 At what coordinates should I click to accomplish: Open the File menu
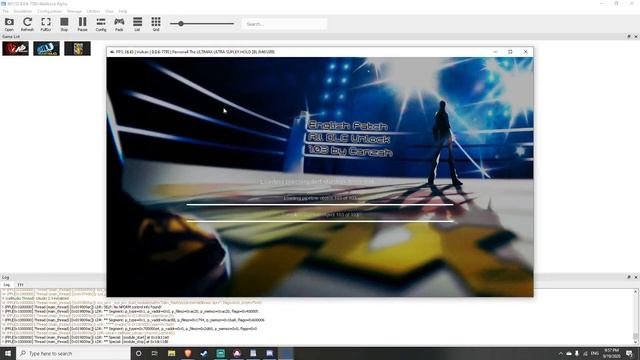pyautogui.click(x=5, y=11)
